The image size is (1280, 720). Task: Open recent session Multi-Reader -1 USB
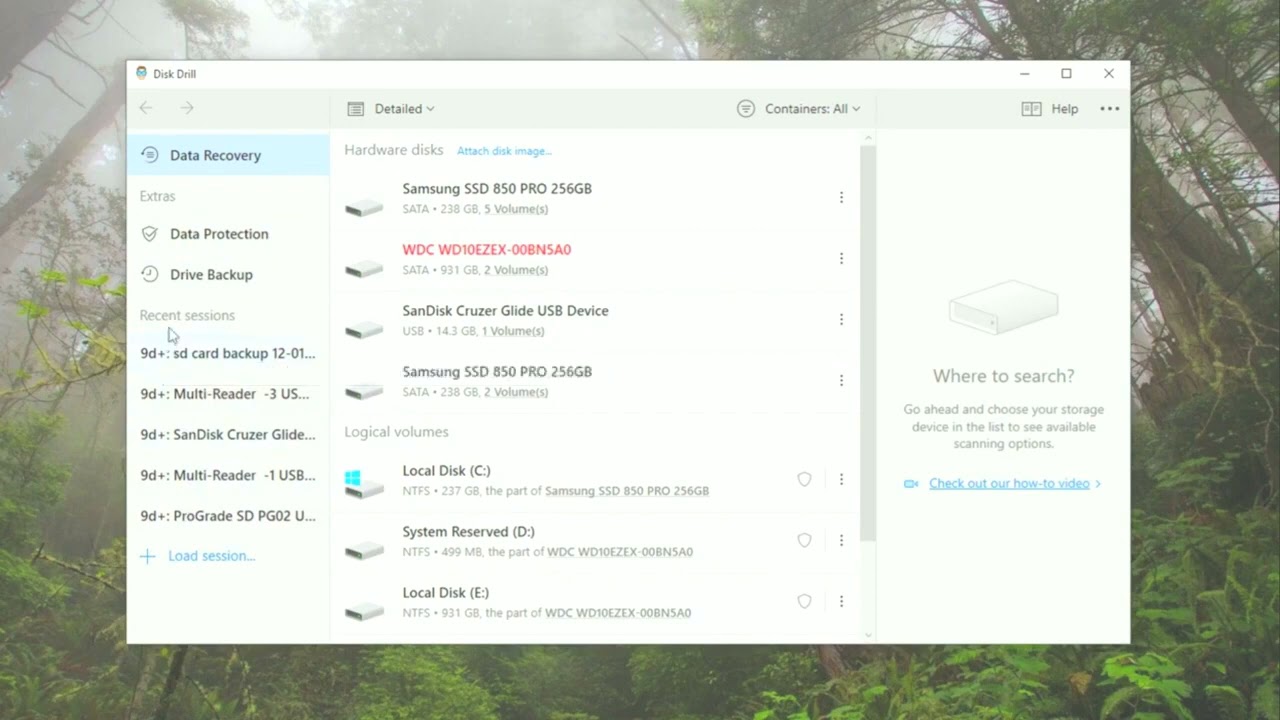(228, 475)
